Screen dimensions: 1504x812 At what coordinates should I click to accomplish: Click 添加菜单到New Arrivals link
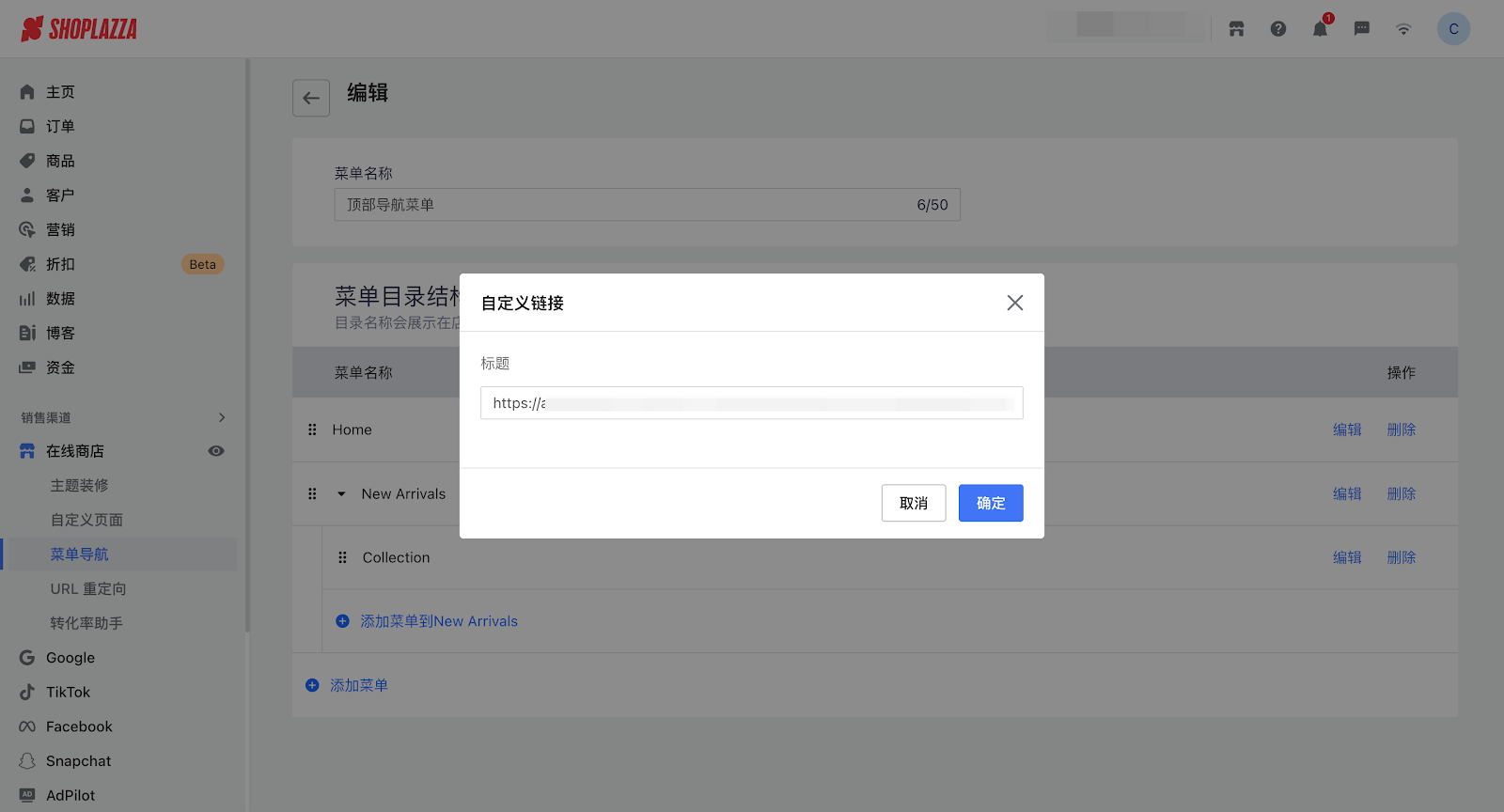coord(438,621)
